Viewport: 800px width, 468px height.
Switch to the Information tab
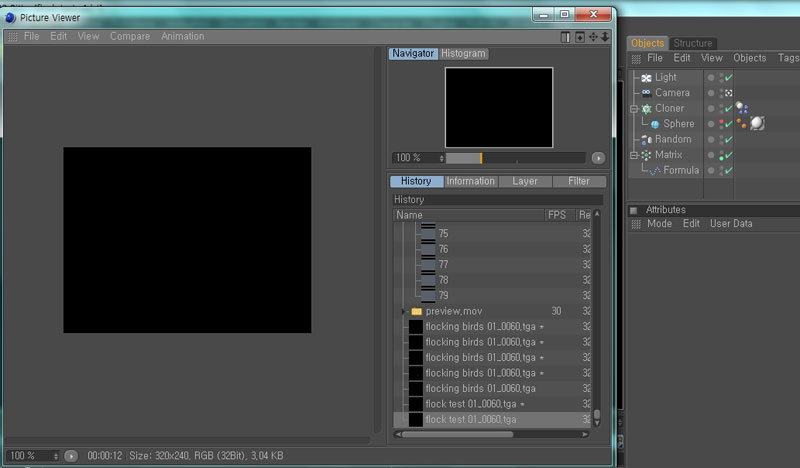tap(470, 181)
